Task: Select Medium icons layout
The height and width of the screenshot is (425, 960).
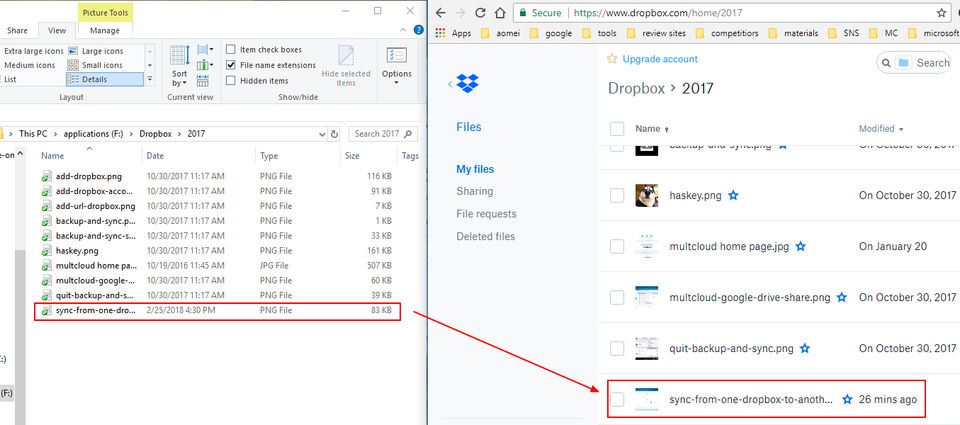Action: pos(31,65)
